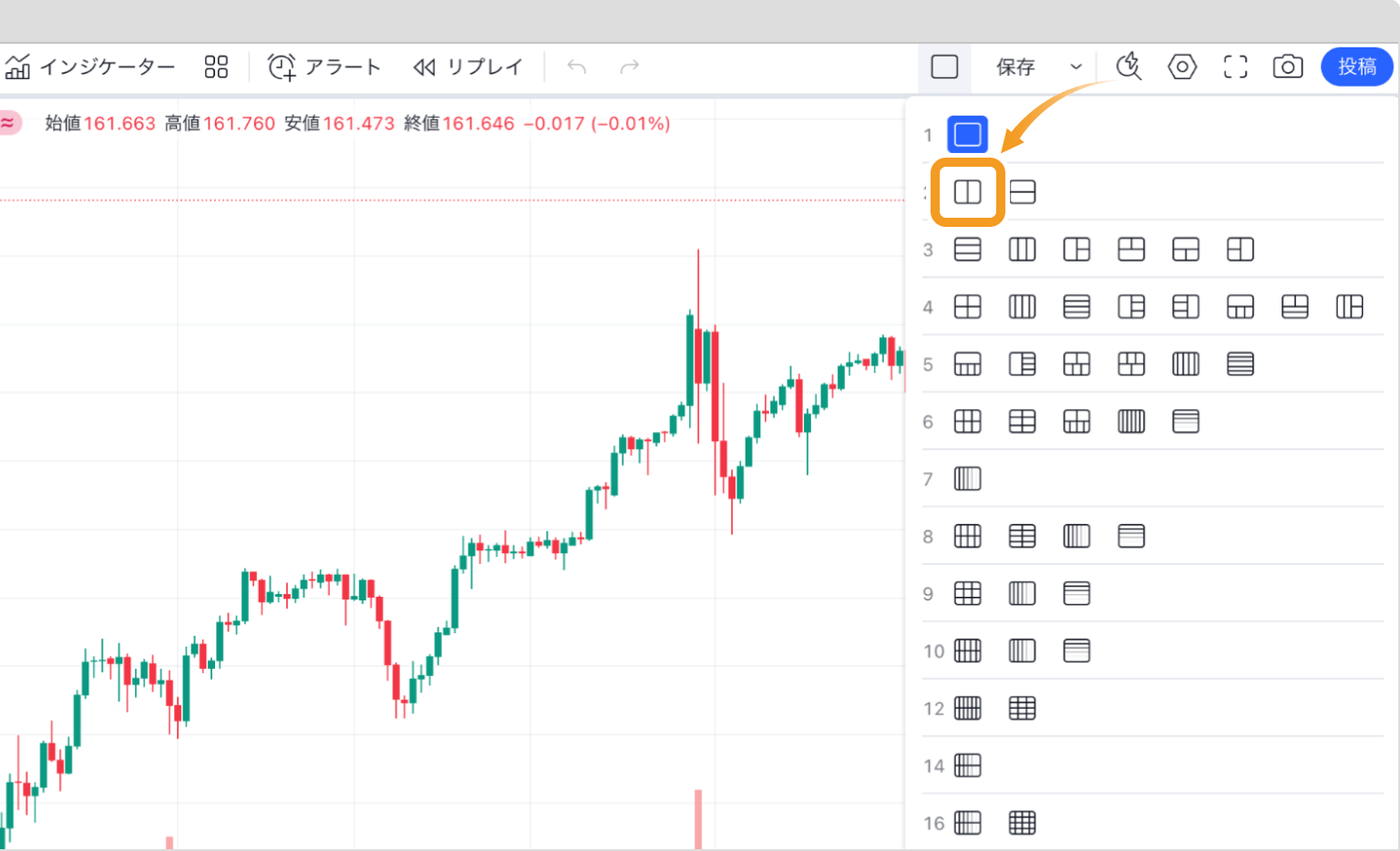Select the 4x4 sixteen-chart grid layout
The image size is (1400, 851).
[x=1023, y=824]
